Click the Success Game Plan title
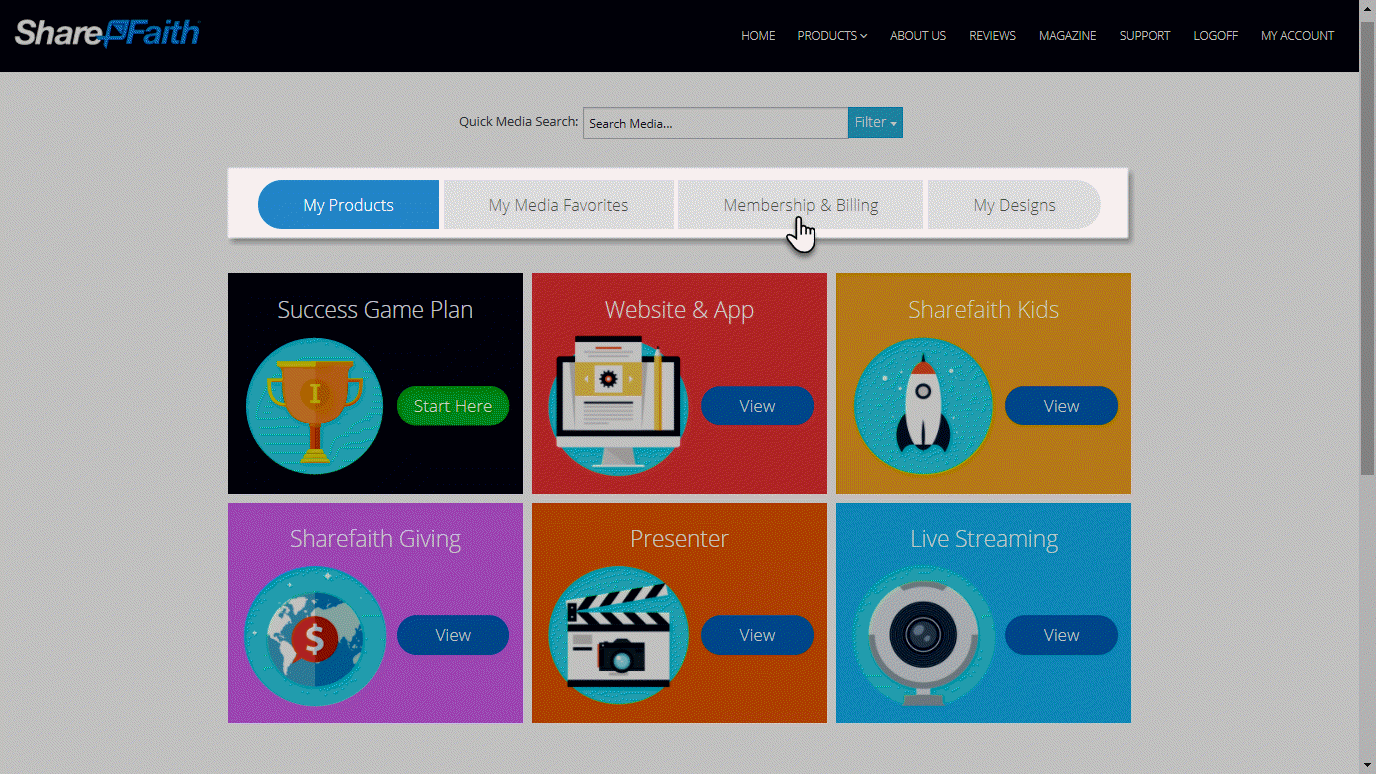The height and width of the screenshot is (774, 1376). coord(375,310)
